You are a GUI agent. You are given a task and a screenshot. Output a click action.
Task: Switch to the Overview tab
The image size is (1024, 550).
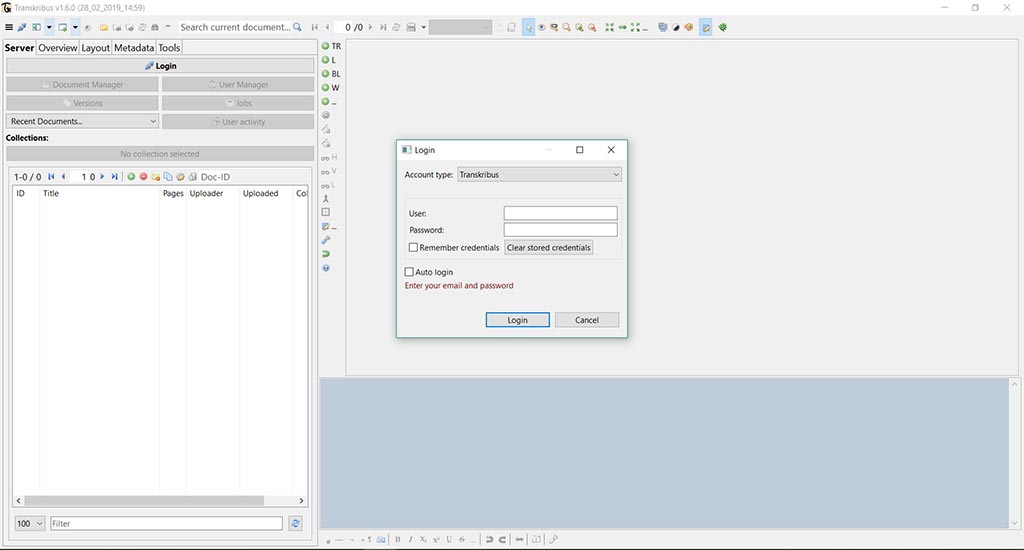57,48
